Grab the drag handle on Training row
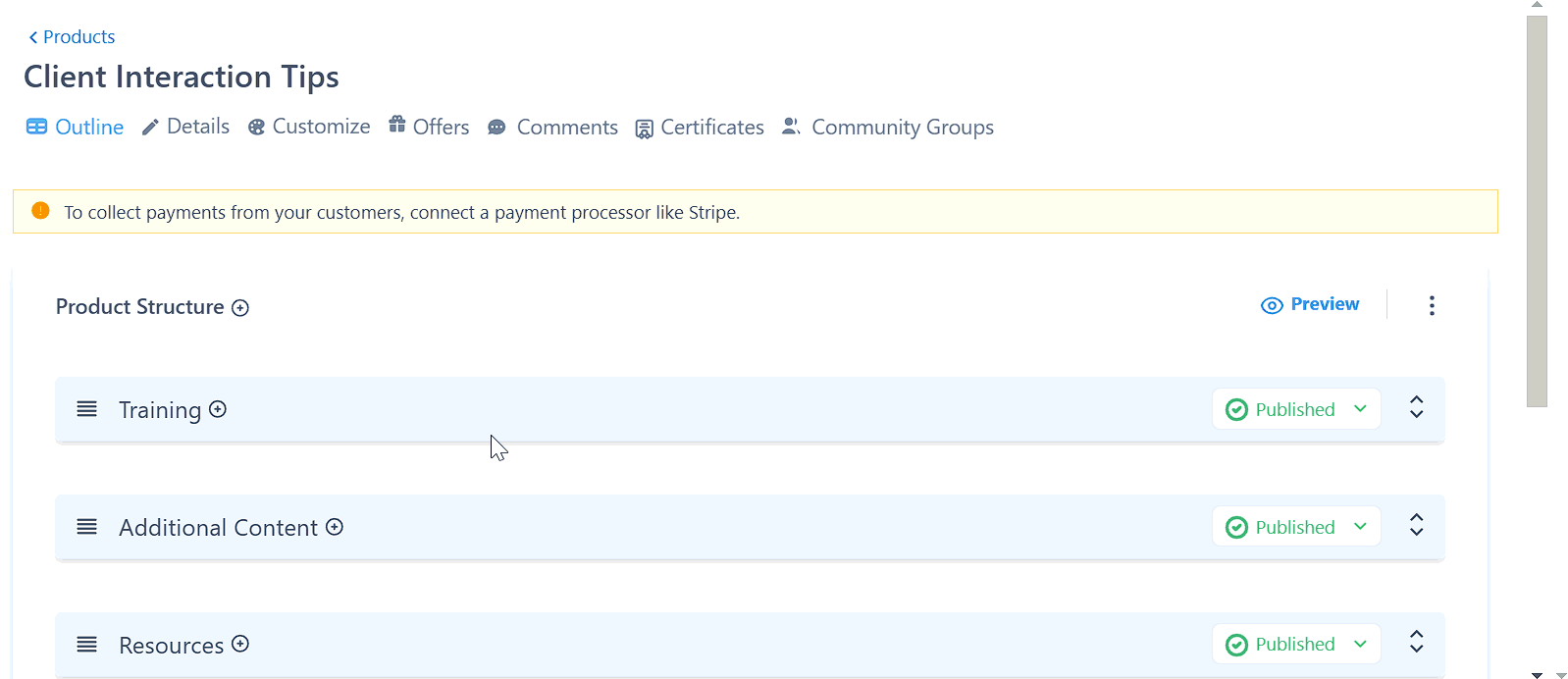The image size is (1568, 679). (x=87, y=409)
